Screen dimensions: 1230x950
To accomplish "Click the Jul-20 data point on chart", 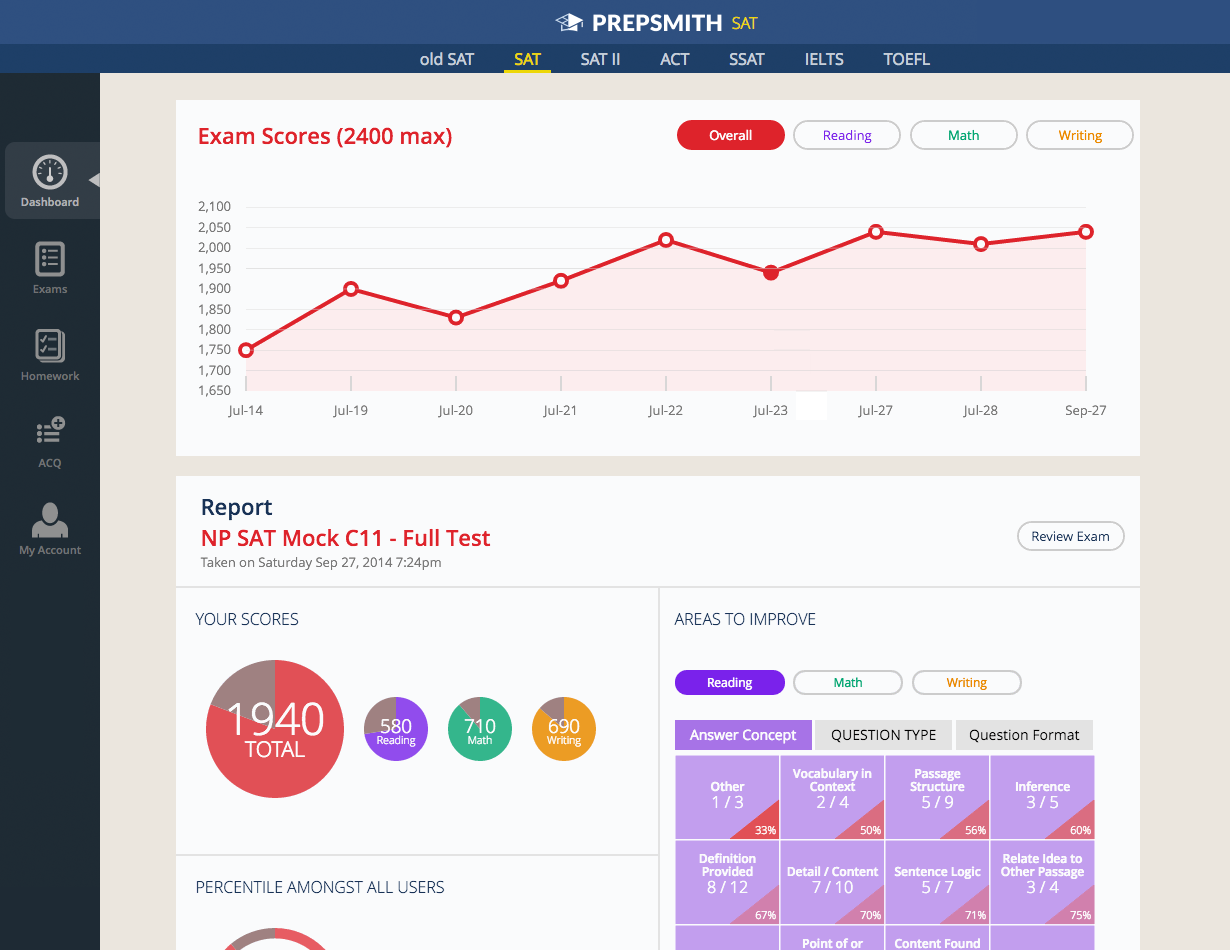I will 456,318.
